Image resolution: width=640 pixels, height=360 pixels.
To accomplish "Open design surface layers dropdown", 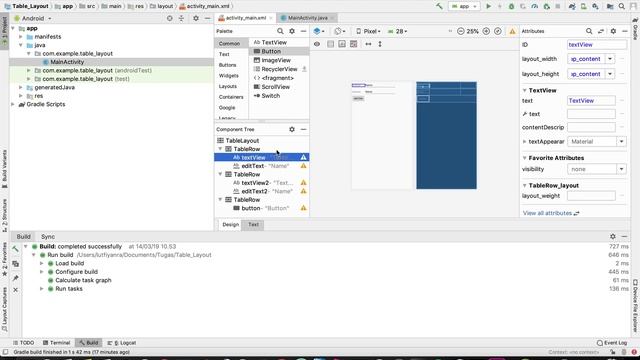I will pos(319,31).
